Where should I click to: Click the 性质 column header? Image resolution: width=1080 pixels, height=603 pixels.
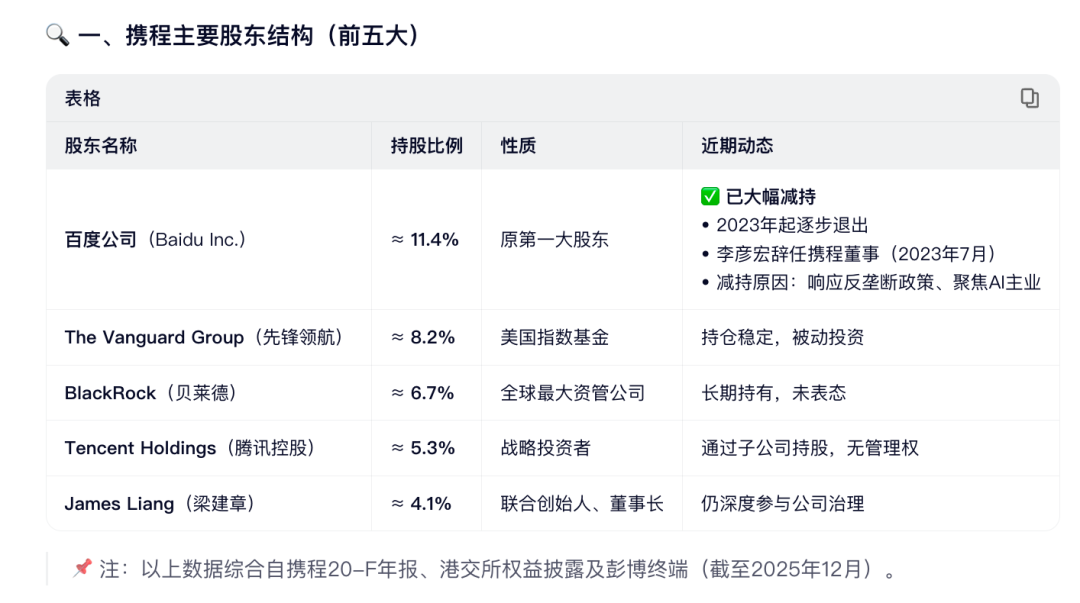tap(518, 146)
